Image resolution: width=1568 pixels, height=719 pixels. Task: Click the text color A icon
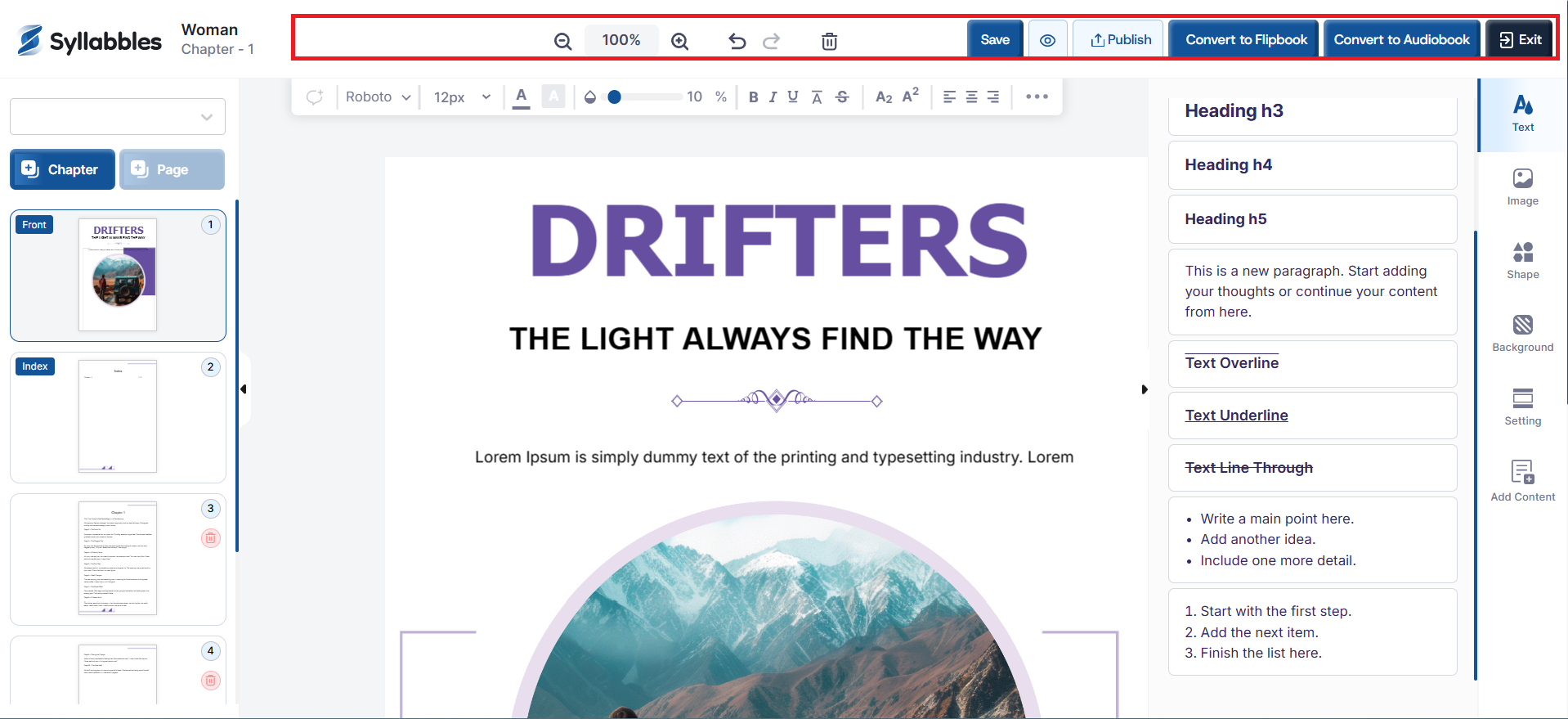tap(522, 97)
